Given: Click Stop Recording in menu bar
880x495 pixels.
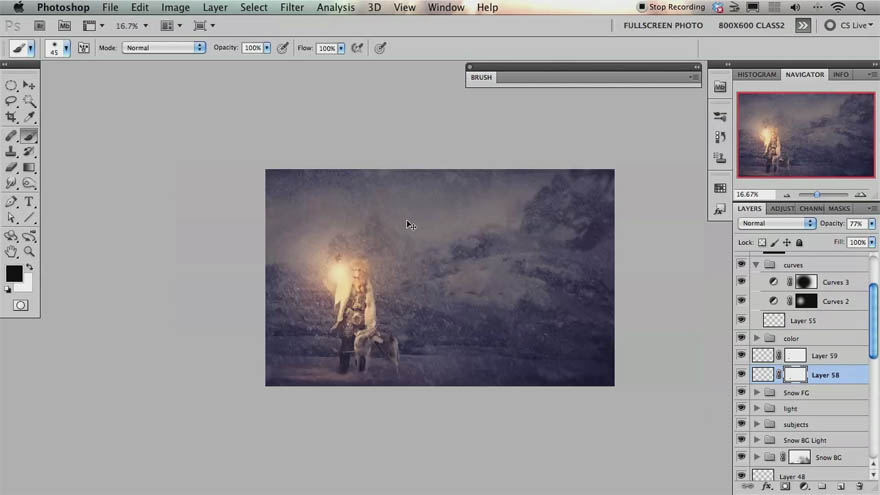Looking at the screenshot, I should [x=671, y=7].
